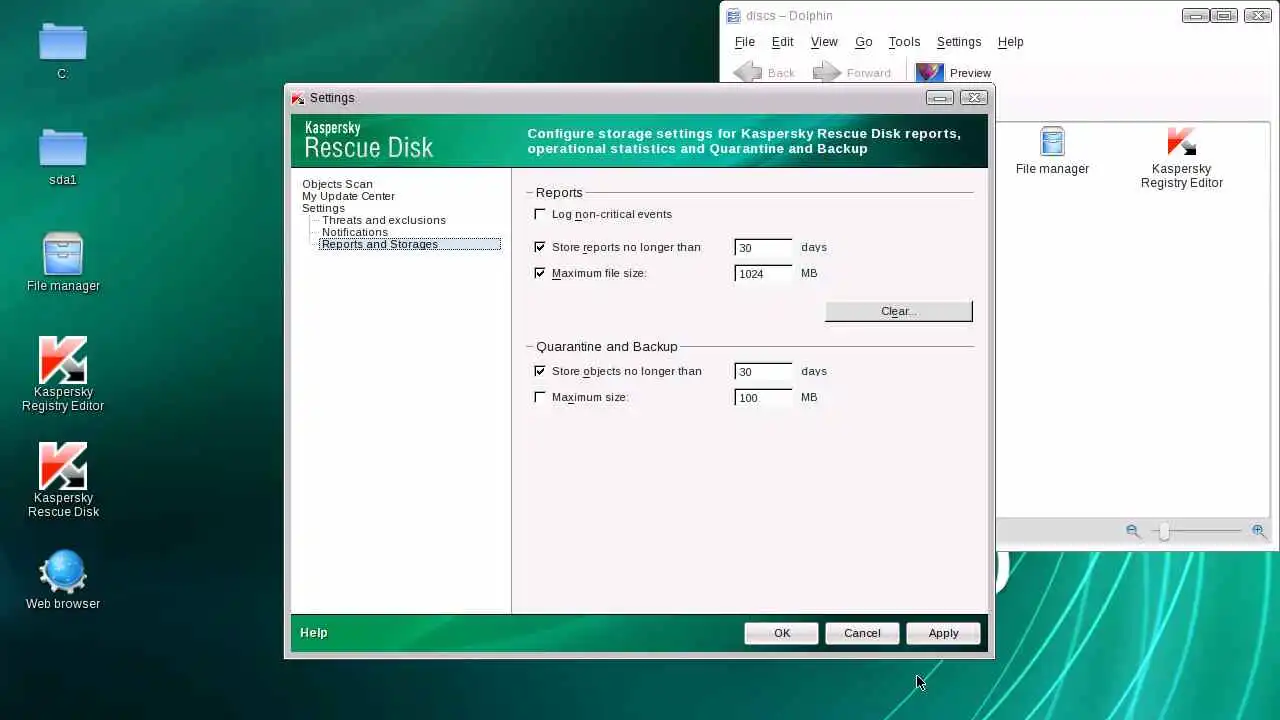Open Notifications settings page

coord(355,232)
